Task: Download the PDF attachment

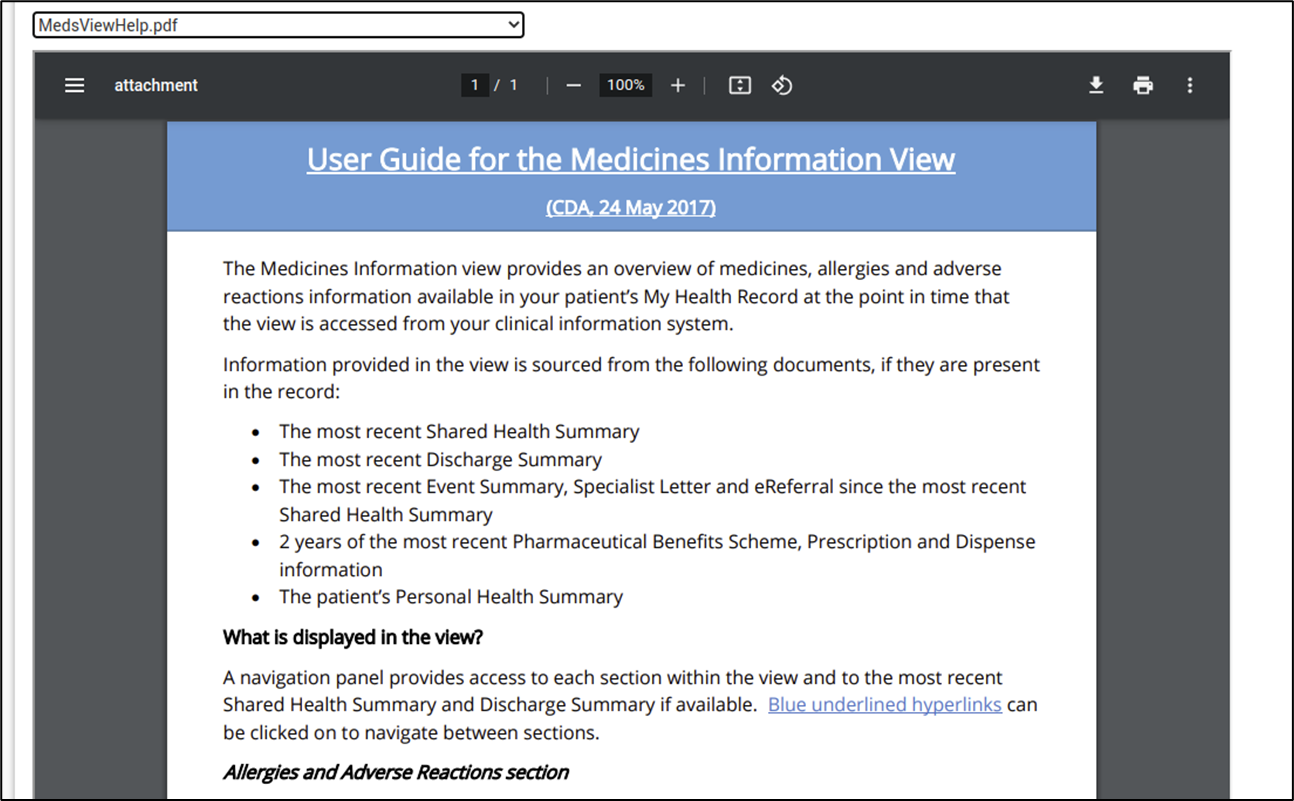Action: pos(1096,86)
